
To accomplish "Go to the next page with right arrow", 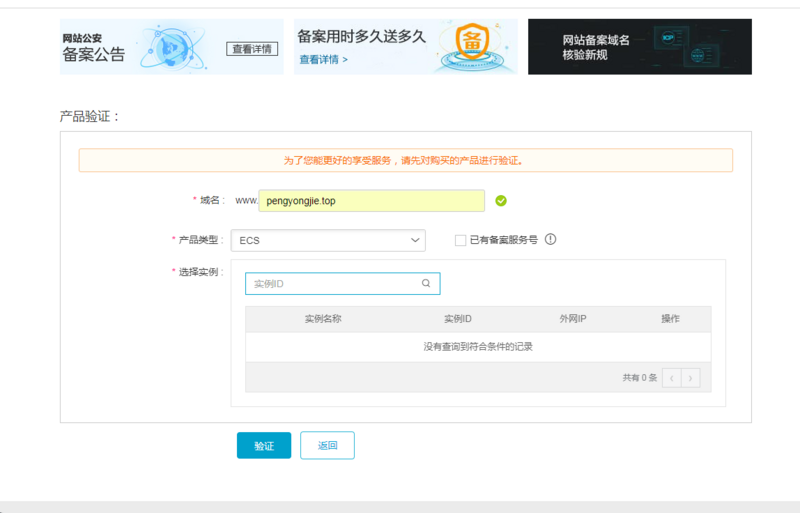I will [690, 378].
